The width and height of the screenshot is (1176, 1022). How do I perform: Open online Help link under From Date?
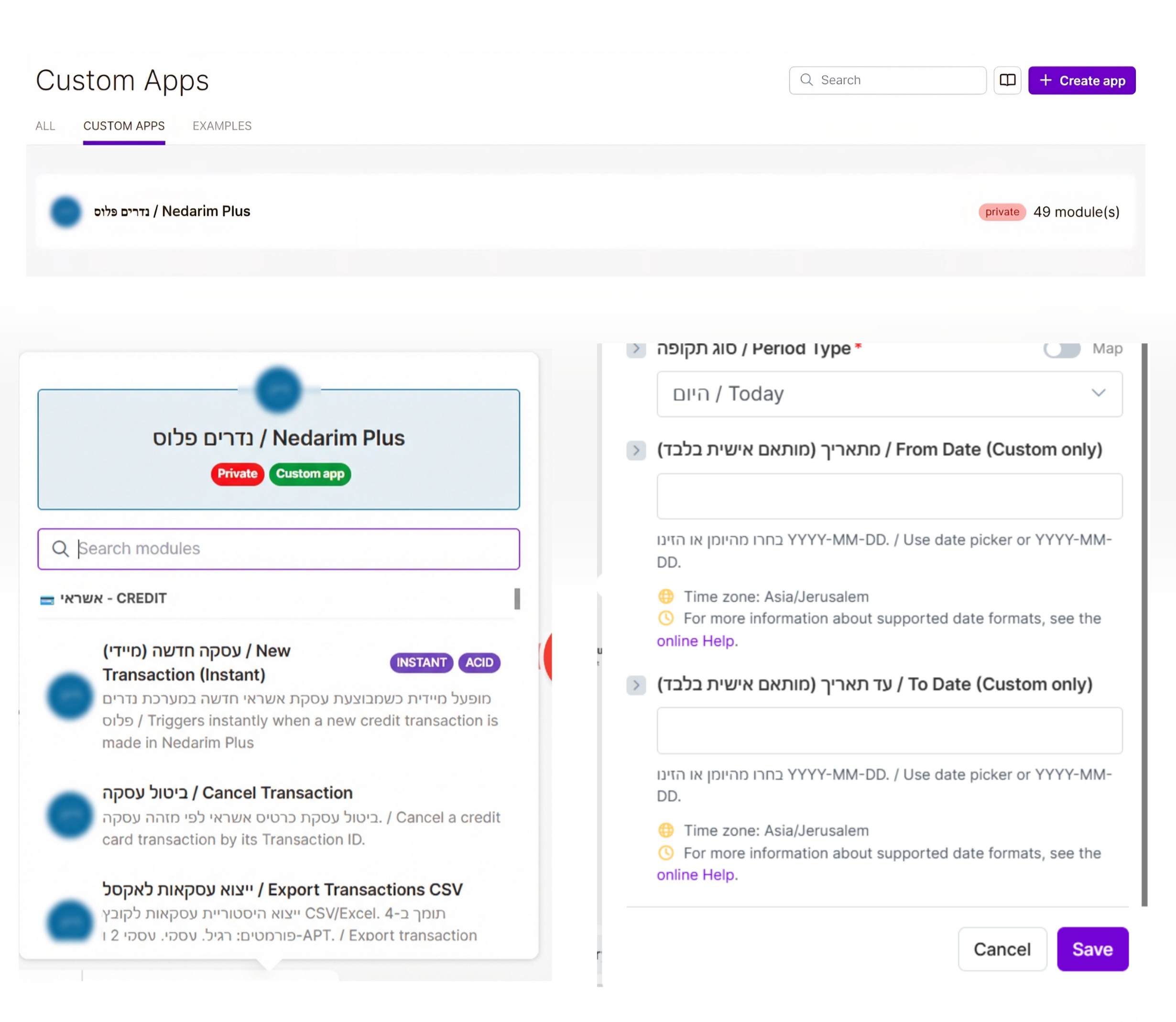tap(695, 641)
